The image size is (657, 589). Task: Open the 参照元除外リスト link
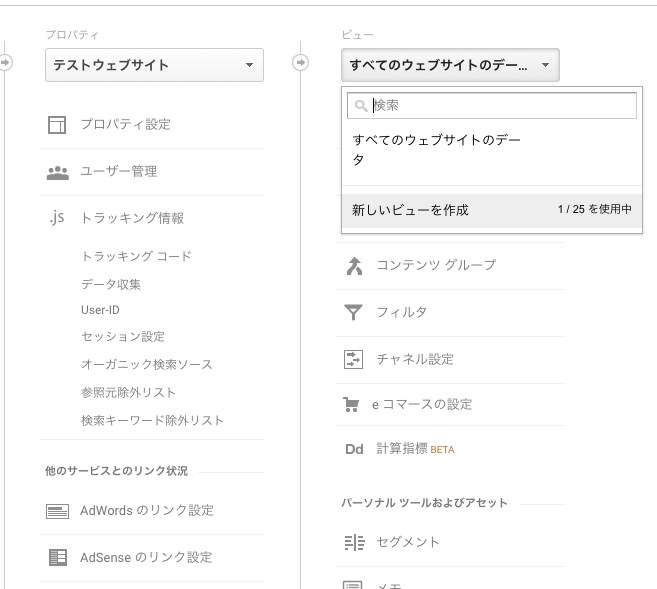(128, 393)
